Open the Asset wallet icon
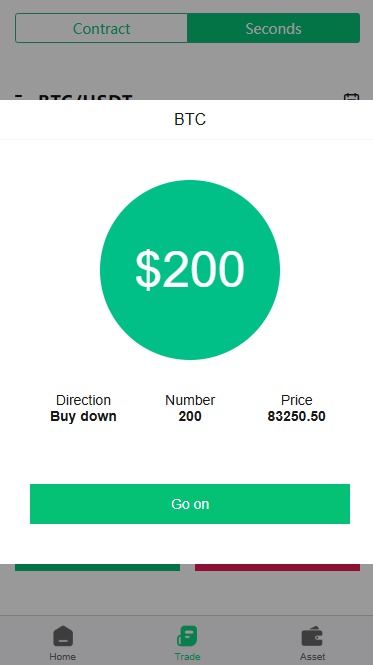 click(312, 636)
